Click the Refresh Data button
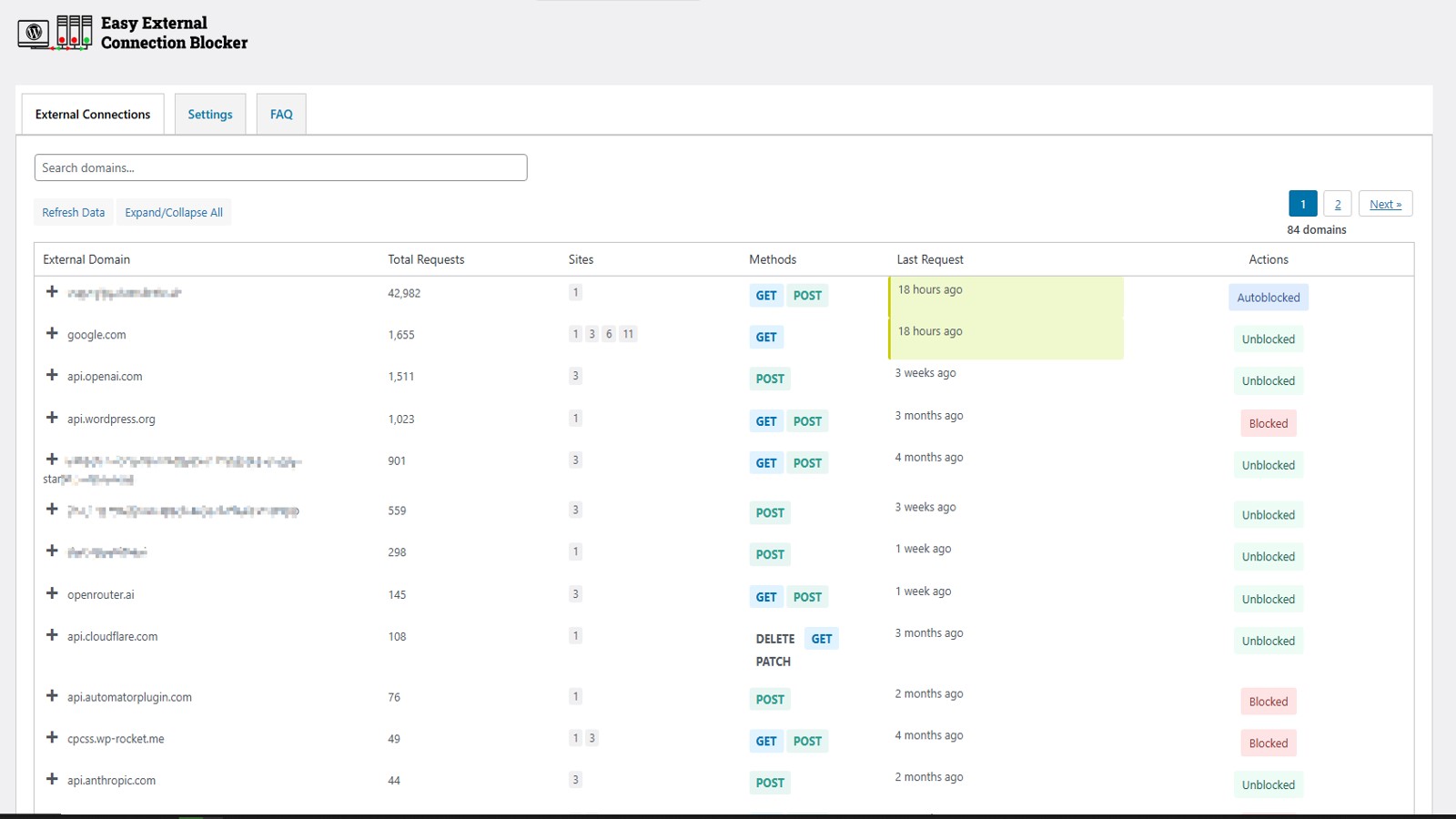Viewport: 1456px width, 819px height. (x=74, y=213)
